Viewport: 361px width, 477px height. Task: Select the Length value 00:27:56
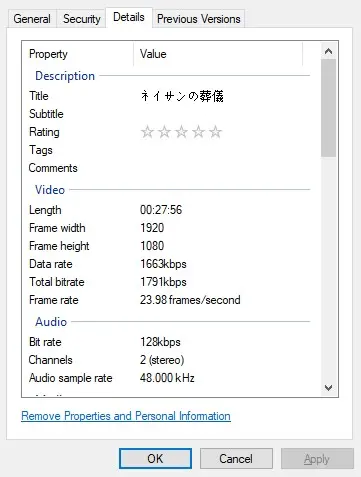click(161, 210)
